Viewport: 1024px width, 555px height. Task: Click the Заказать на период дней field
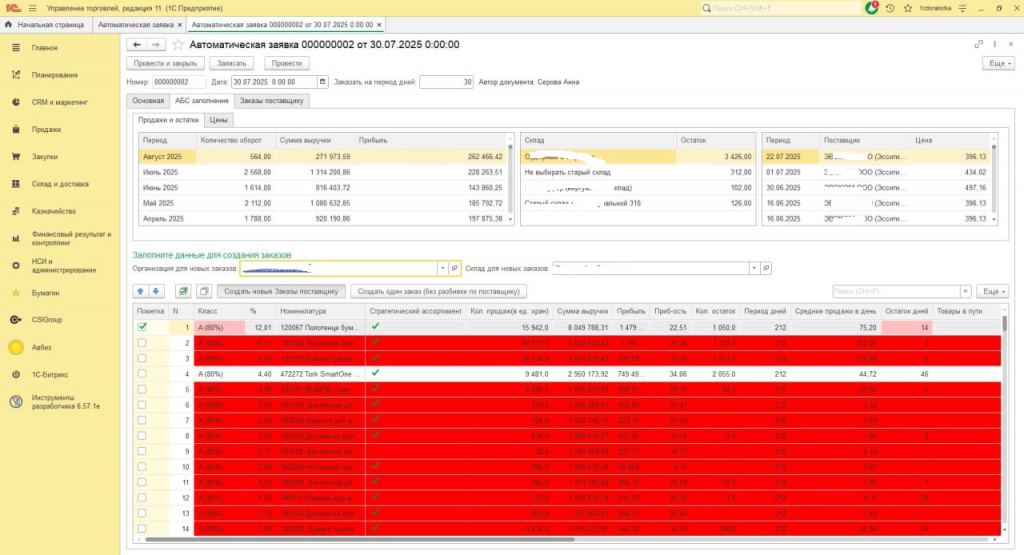pyautogui.click(x=446, y=82)
